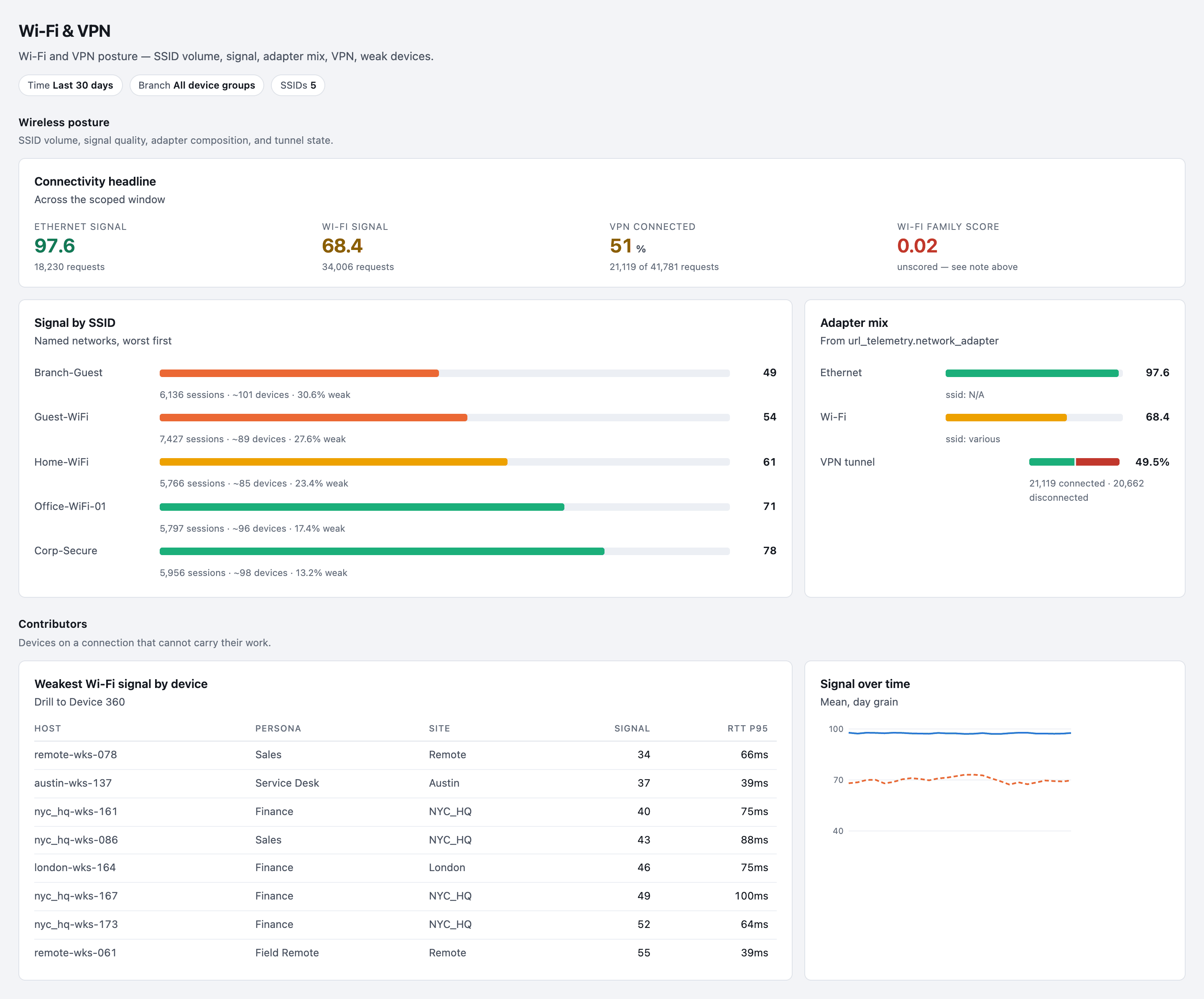Viewport: 1204px width, 999px height.
Task: Click the 100ms RTT cell
Action: tap(752, 896)
